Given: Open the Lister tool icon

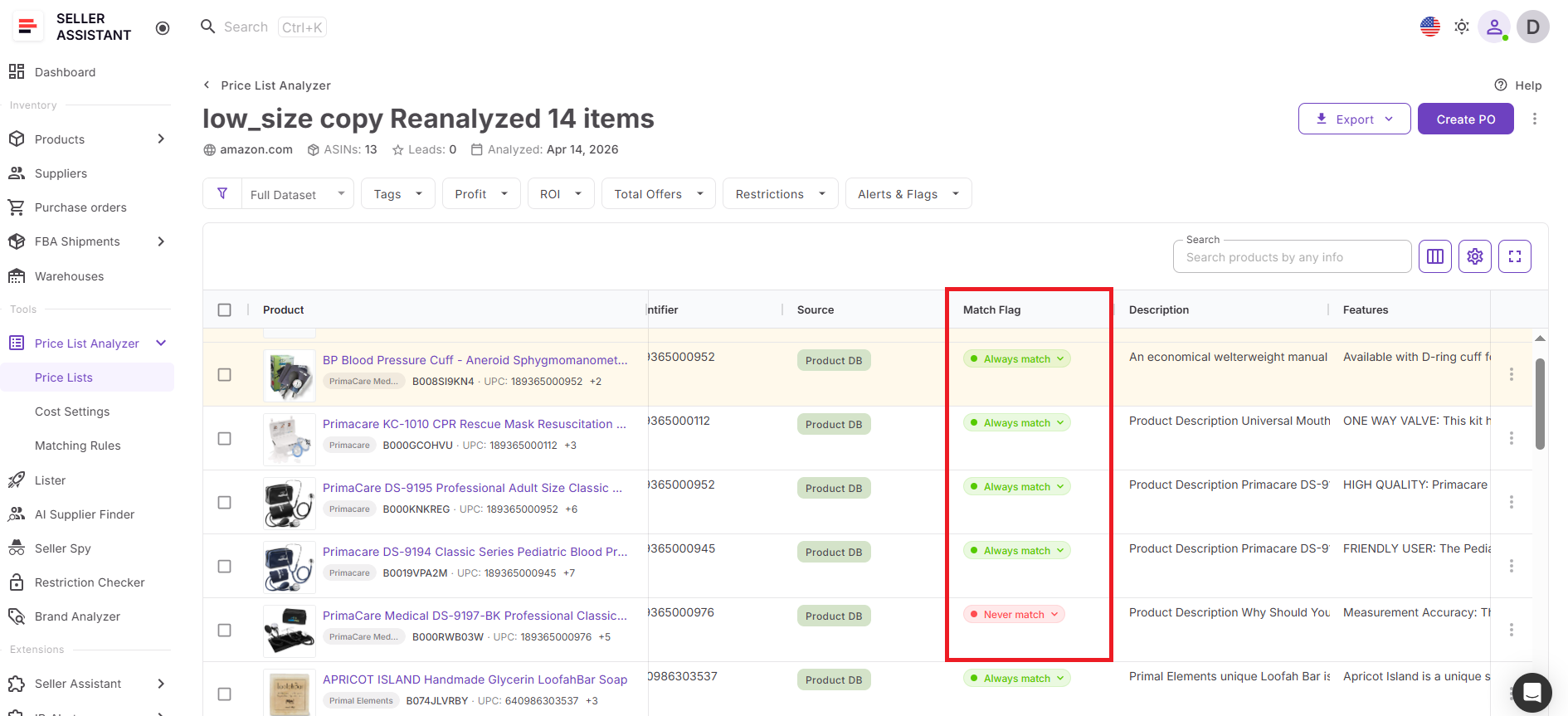Looking at the screenshot, I should [17, 480].
